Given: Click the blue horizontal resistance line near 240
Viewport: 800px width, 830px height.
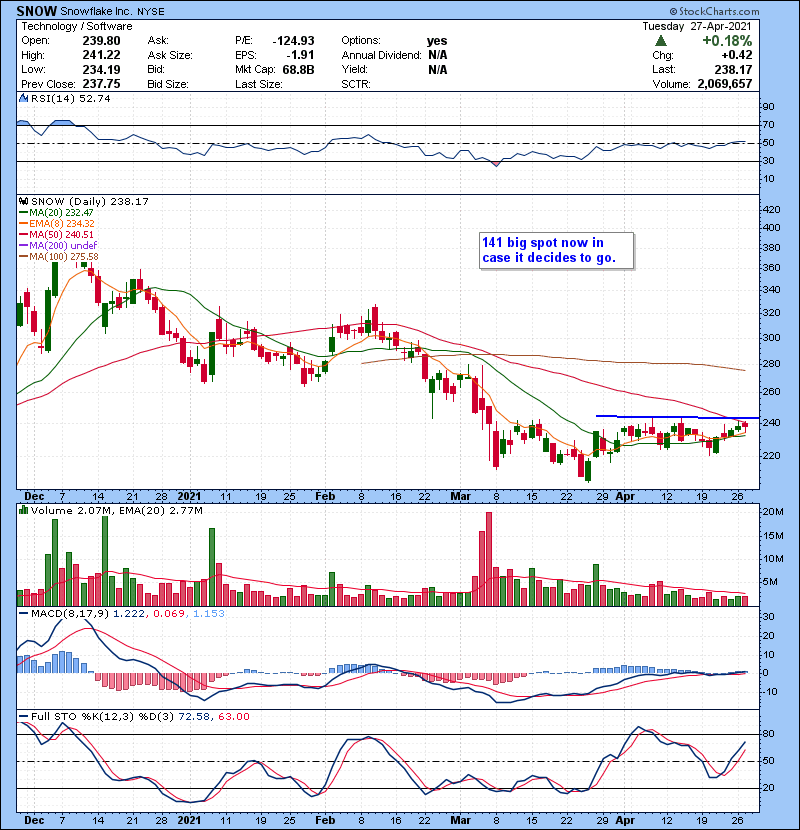Looking at the screenshot, I should [x=677, y=417].
